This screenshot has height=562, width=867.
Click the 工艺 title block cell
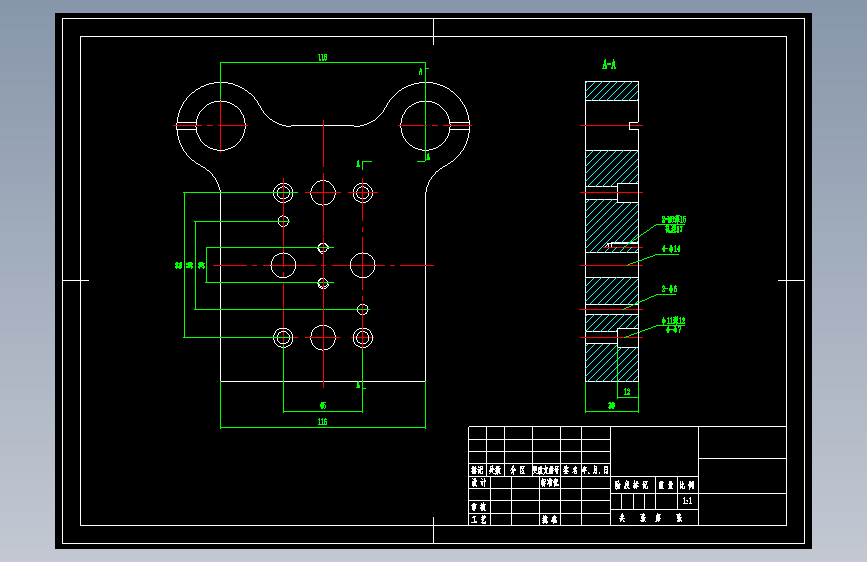[479, 519]
